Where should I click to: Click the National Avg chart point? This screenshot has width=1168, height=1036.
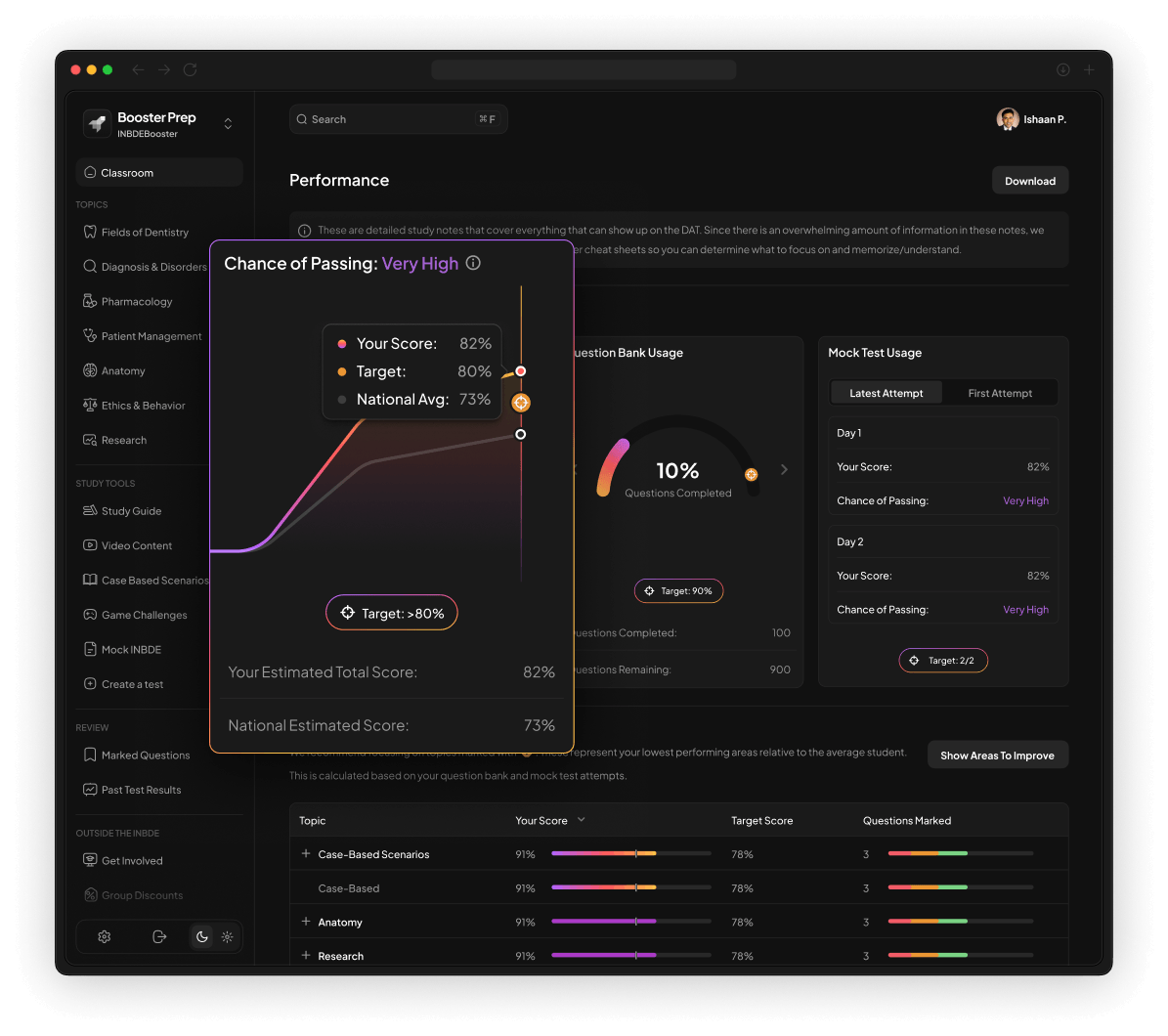(521, 434)
